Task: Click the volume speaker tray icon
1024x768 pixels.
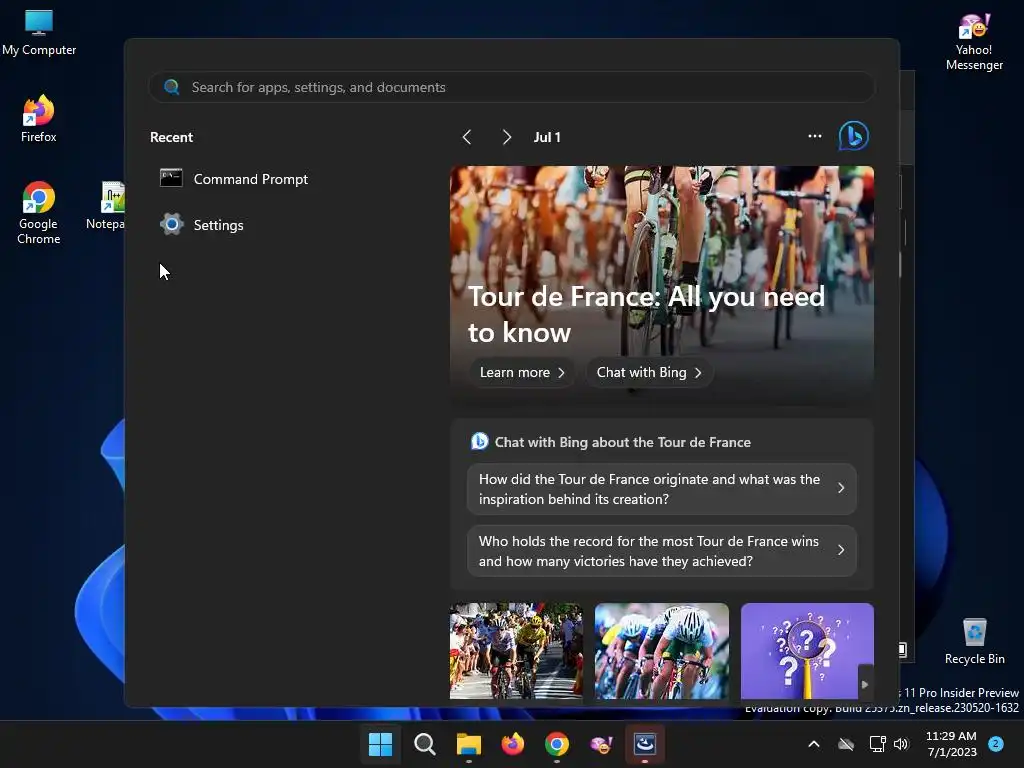Action: [901, 744]
